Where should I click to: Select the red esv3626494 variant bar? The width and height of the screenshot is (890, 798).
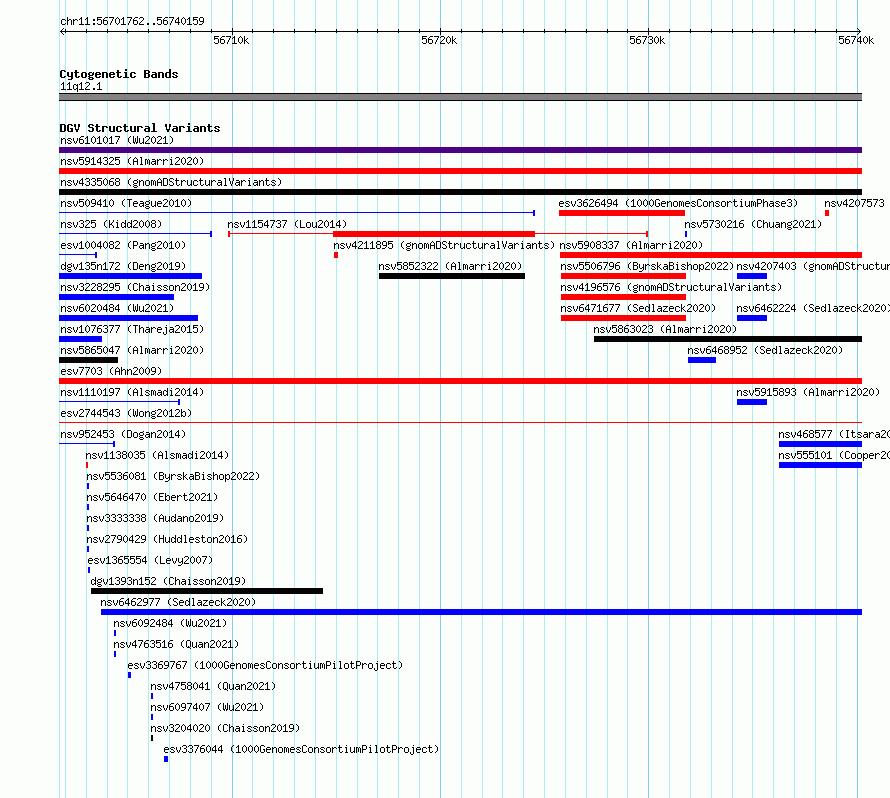622,213
